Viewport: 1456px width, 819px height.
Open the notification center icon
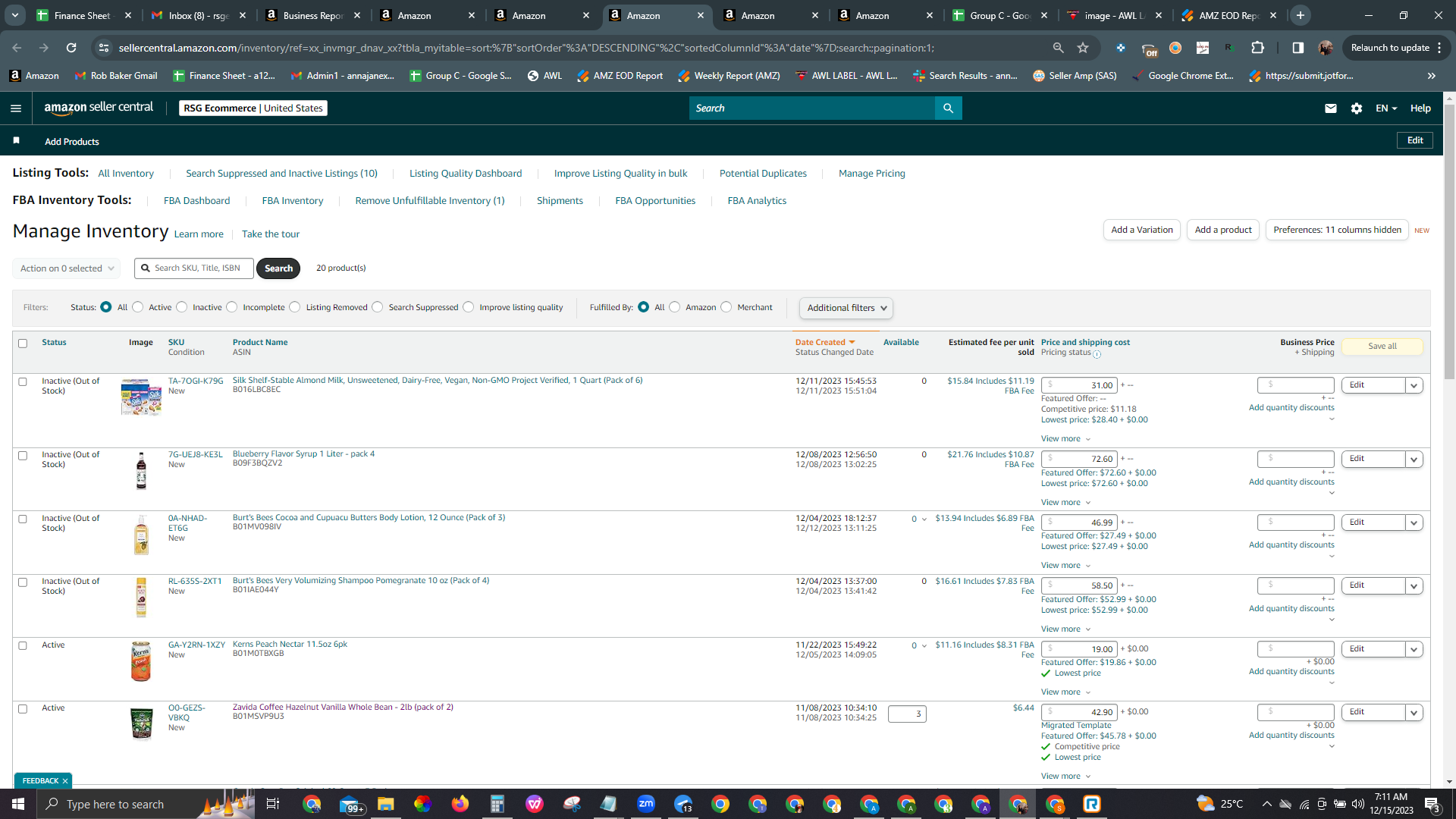1432,804
